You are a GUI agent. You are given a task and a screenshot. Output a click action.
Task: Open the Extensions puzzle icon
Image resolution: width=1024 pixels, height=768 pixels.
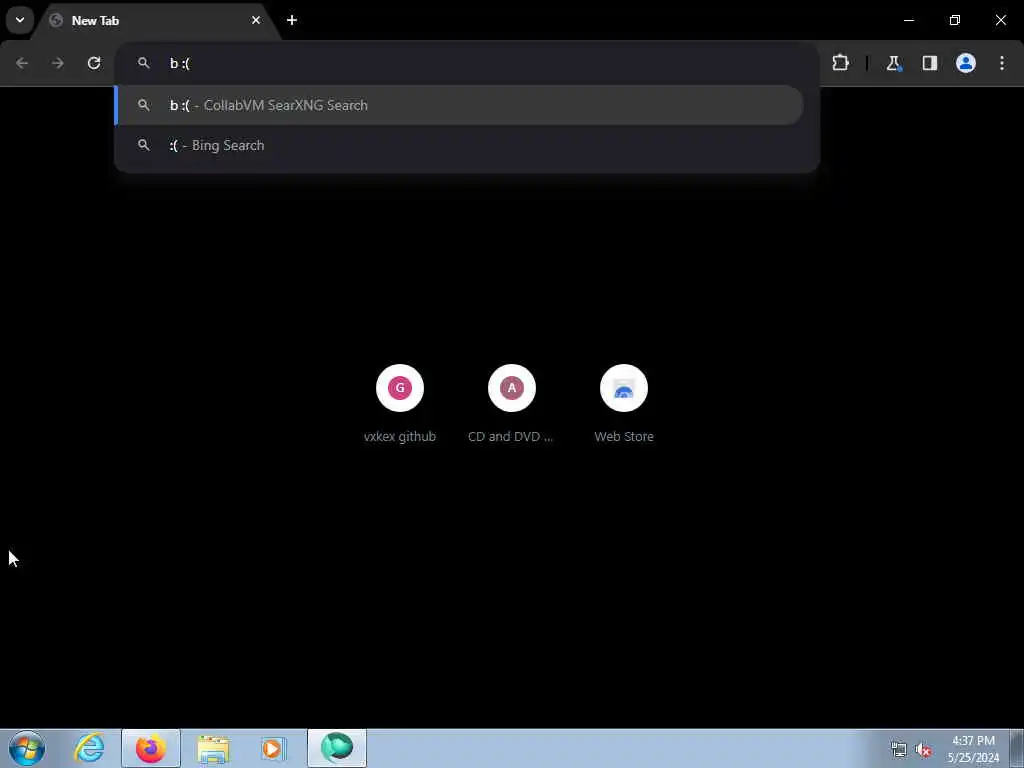click(x=840, y=63)
